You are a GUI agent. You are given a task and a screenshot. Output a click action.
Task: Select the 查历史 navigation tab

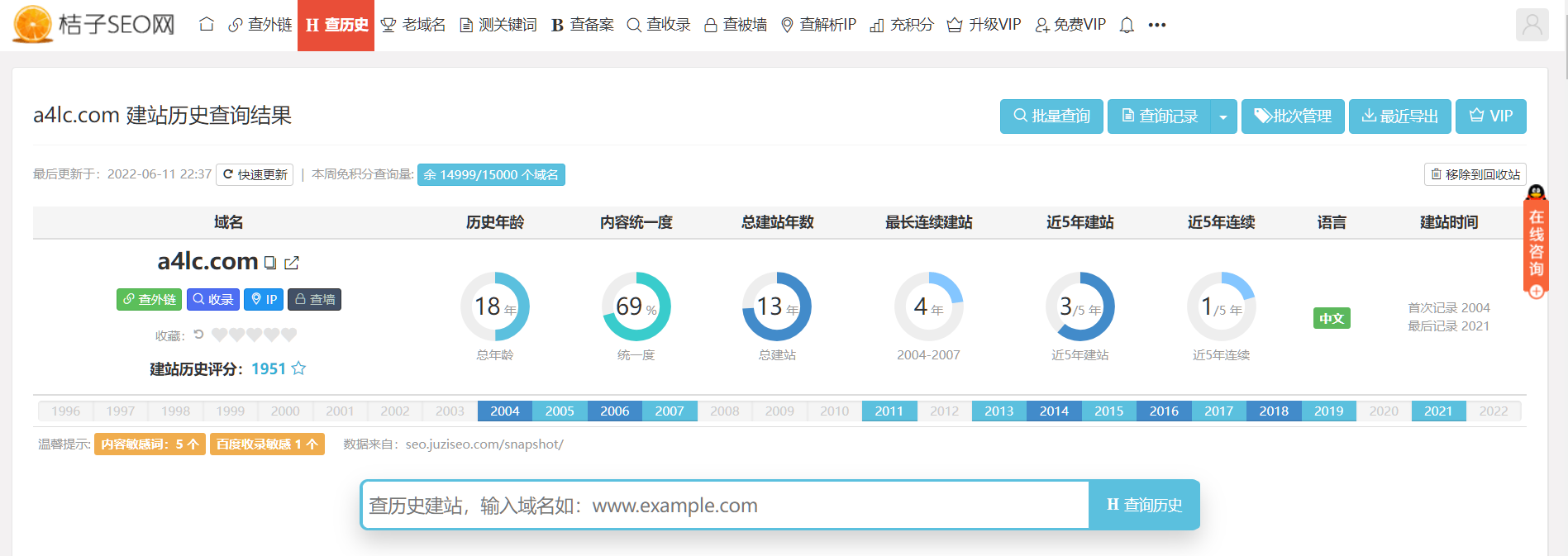(336, 25)
